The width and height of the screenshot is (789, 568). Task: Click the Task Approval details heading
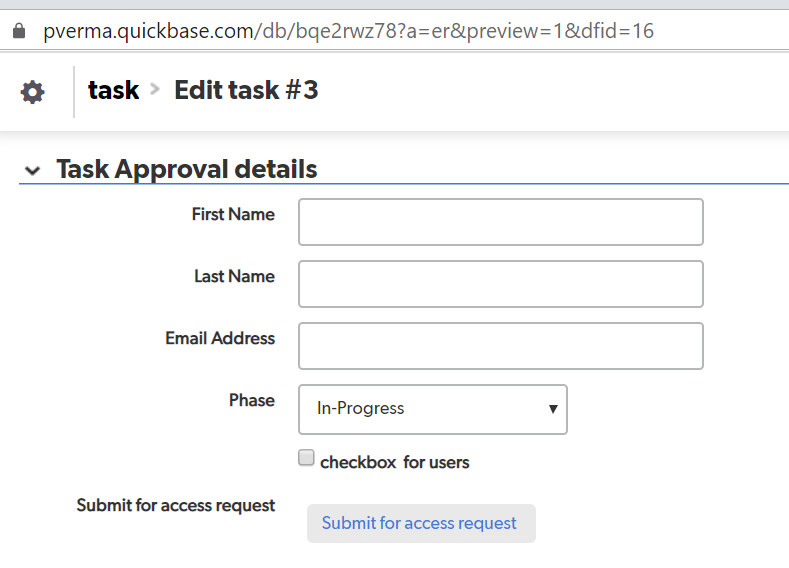coord(187,169)
